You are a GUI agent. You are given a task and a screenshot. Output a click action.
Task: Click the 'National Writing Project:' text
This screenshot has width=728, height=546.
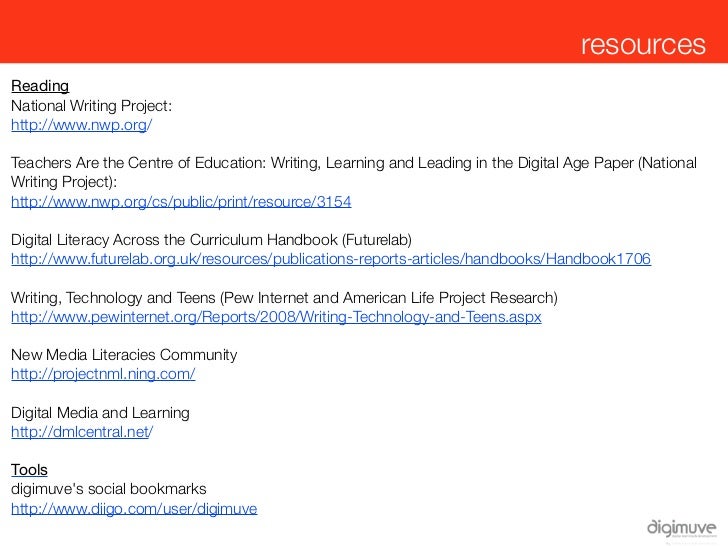point(91,106)
